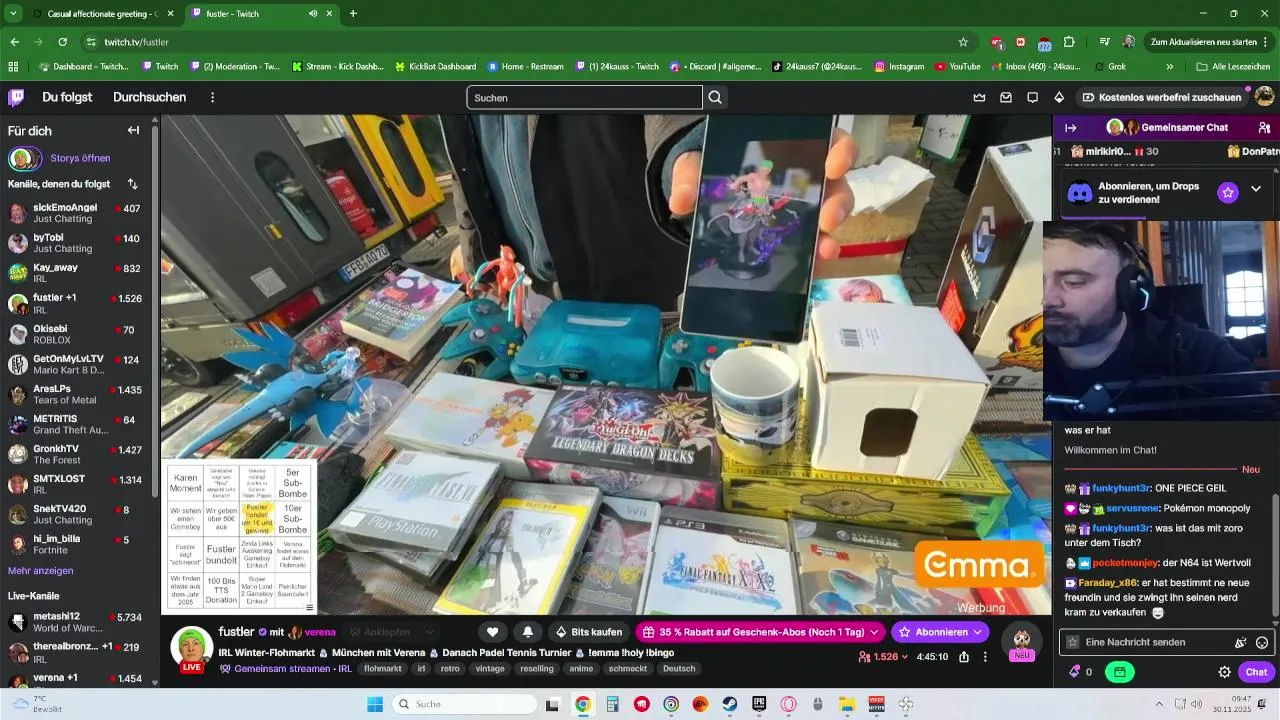
Task: Mute the fustler tab audio icon
Action: click(314, 14)
